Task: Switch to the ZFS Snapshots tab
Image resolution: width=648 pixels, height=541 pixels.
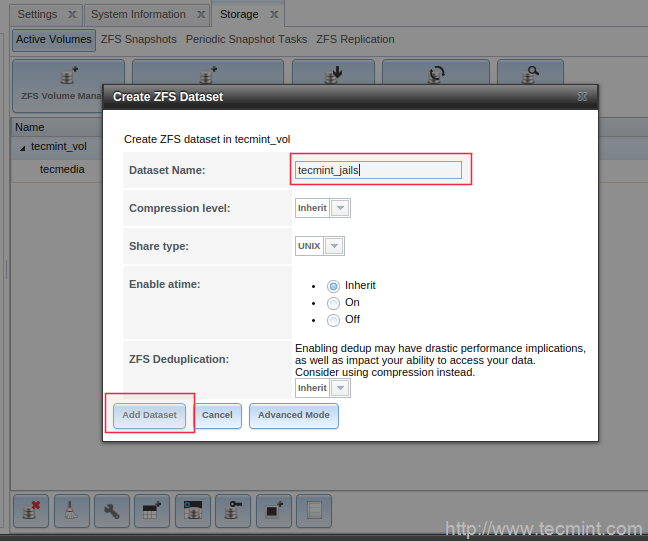Action: [138, 40]
